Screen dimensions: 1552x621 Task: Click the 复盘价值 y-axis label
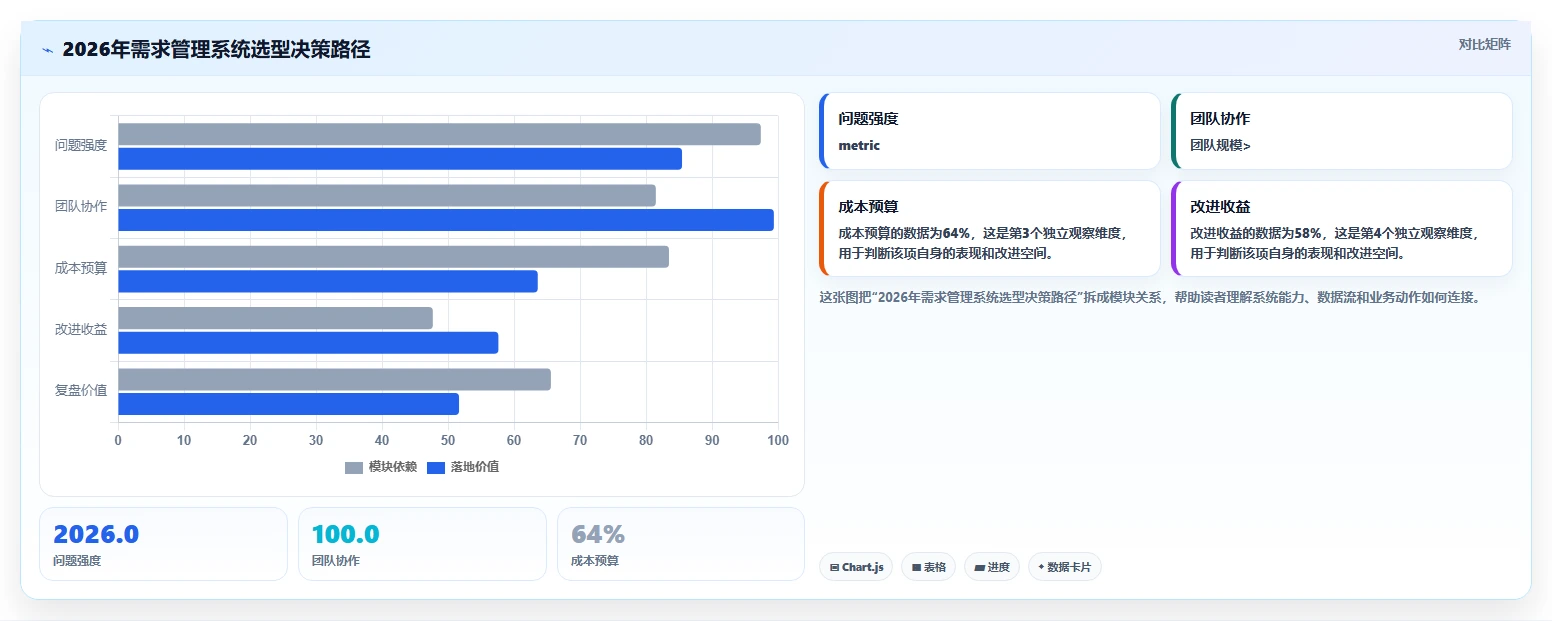tap(81, 391)
